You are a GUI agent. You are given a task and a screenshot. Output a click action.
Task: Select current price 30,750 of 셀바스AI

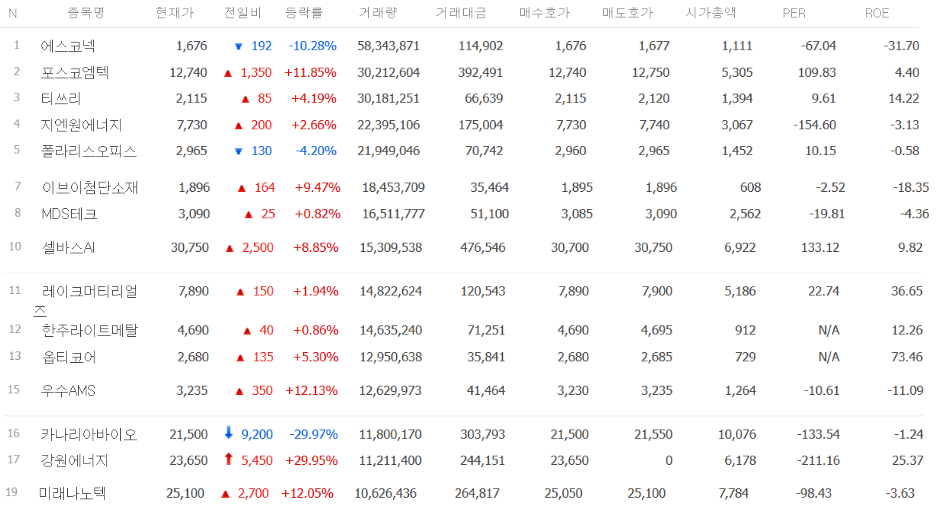pos(189,248)
